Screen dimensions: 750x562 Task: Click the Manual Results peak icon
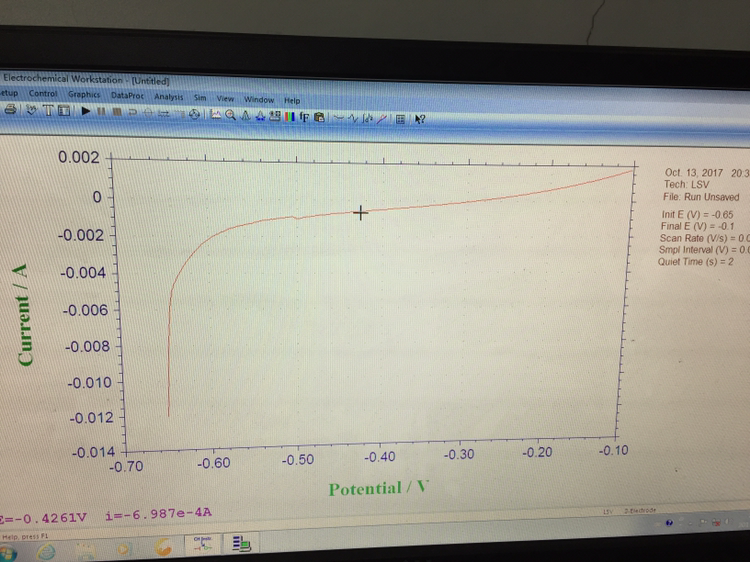(245, 116)
